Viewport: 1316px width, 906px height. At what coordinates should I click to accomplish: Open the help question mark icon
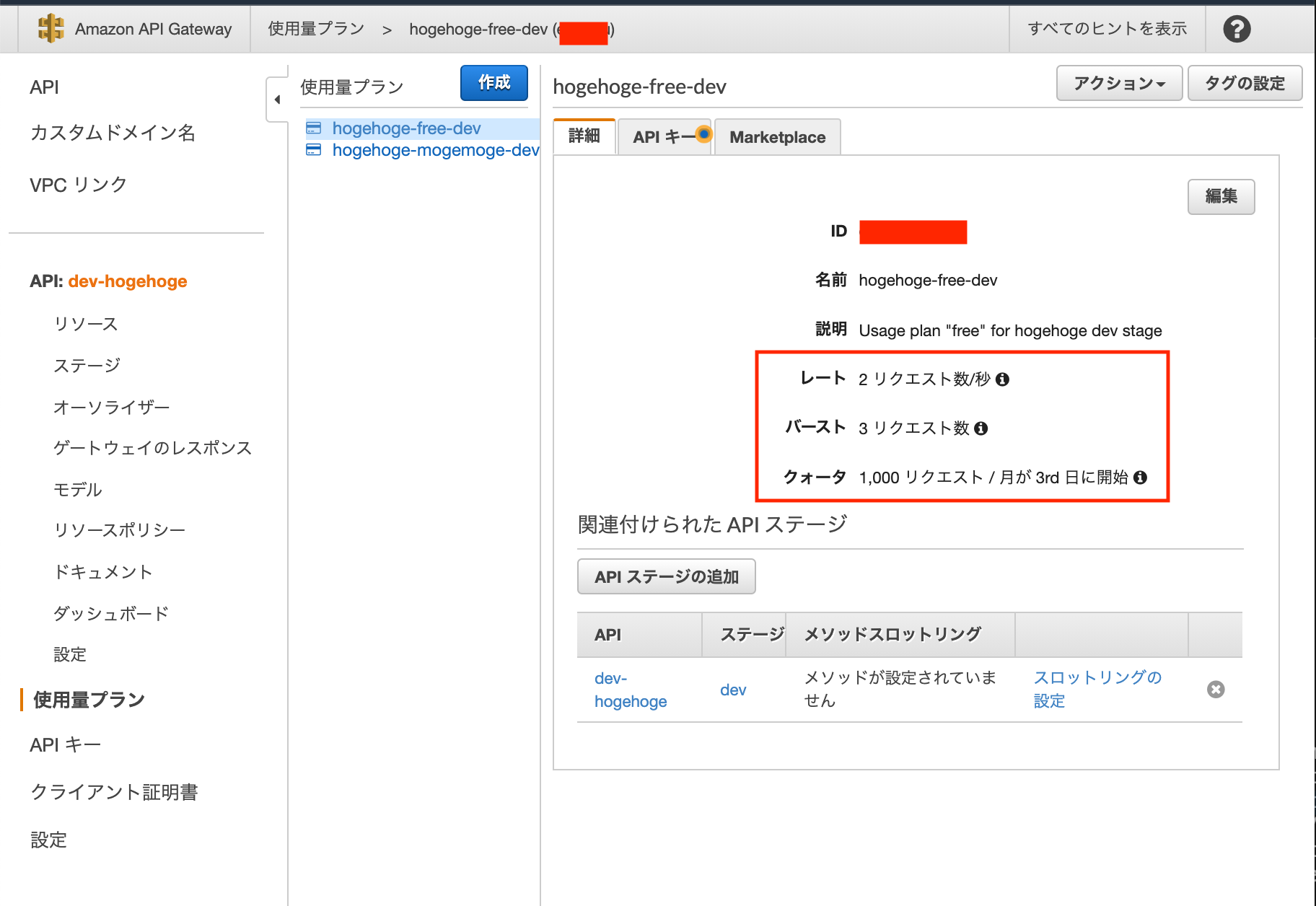pyautogui.click(x=1236, y=29)
